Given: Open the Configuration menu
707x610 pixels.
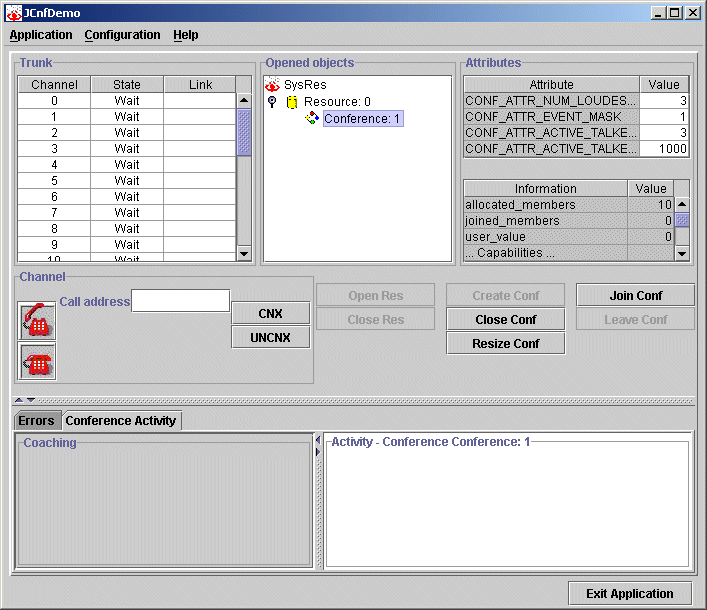Looking at the screenshot, I should tap(122, 35).
